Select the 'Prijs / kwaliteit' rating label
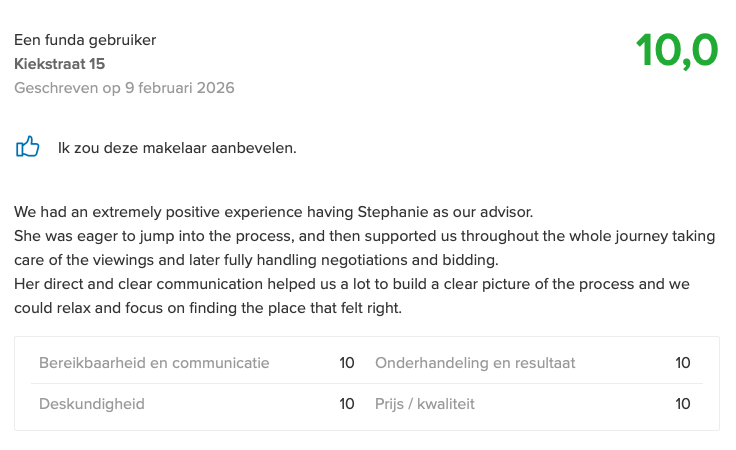This screenshot has height=450, width=736. tap(424, 404)
